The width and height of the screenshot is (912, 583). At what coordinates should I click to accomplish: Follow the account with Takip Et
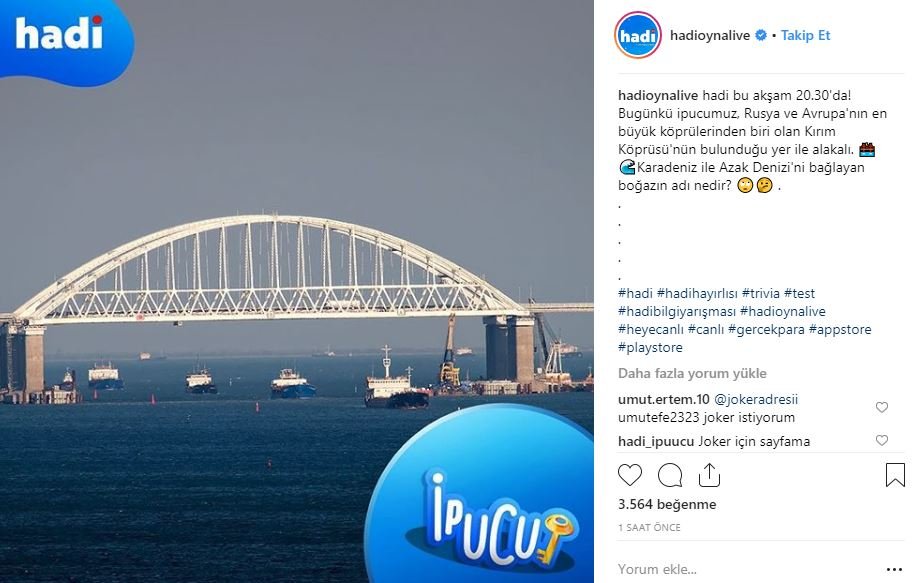tap(805, 35)
